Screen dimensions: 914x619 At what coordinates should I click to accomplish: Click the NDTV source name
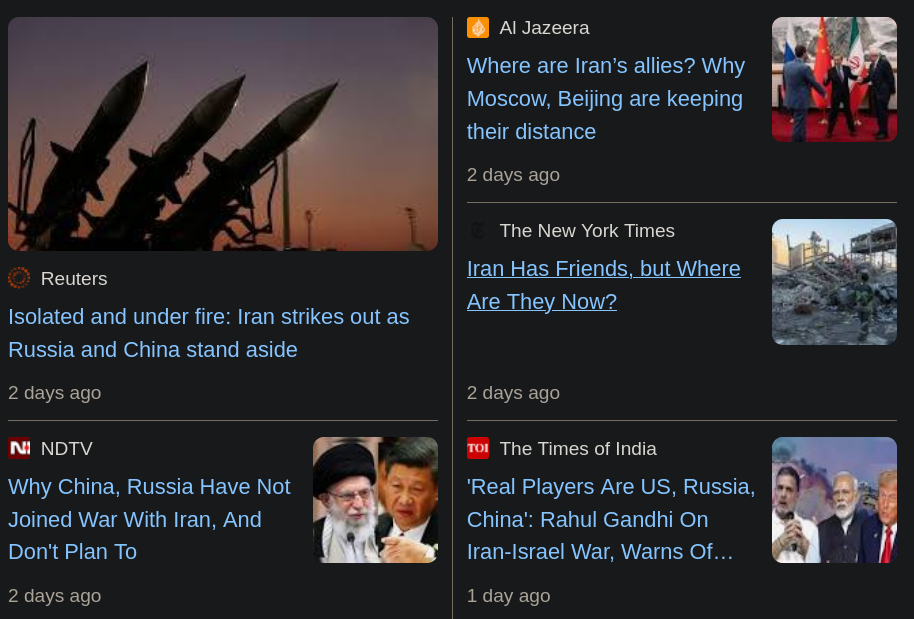pyautogui.click(x=66, y=448)
